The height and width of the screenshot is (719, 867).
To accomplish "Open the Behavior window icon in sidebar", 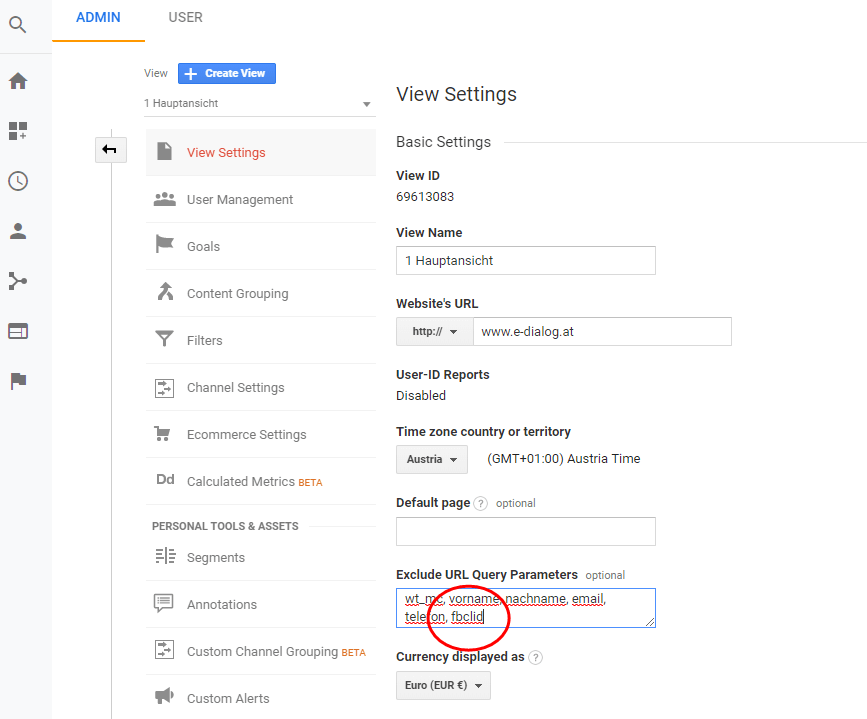I will pos(18,331).
